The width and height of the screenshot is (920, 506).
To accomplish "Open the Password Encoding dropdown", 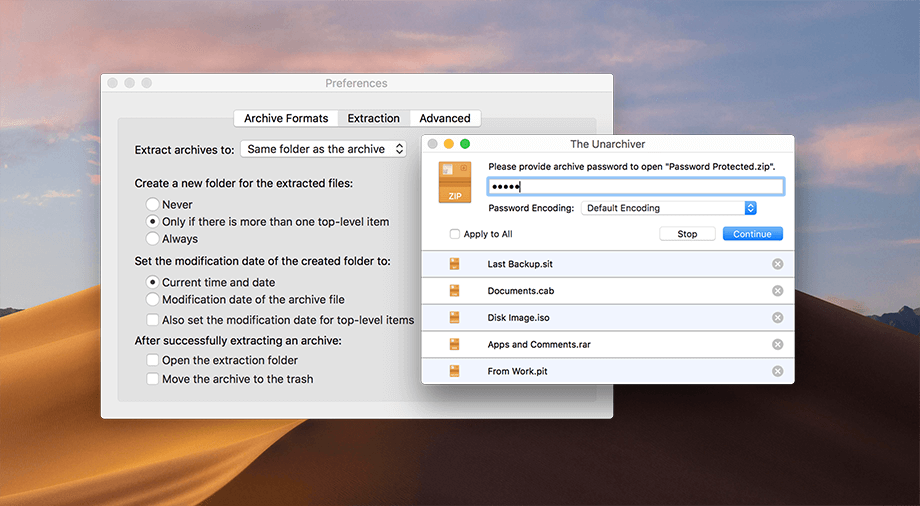I will tap(669, 208).
